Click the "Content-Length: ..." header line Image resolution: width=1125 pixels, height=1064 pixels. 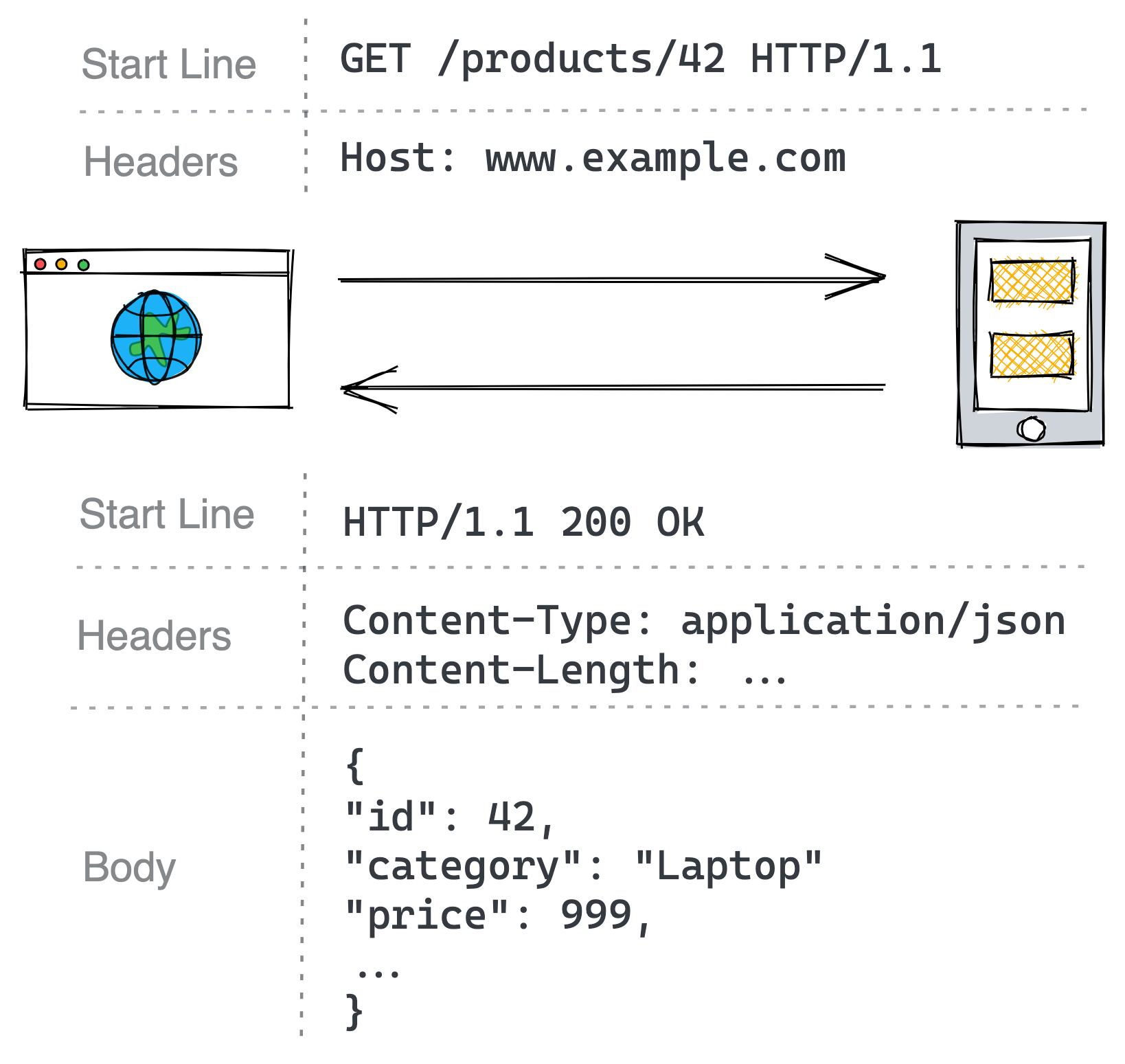point(565,670)
